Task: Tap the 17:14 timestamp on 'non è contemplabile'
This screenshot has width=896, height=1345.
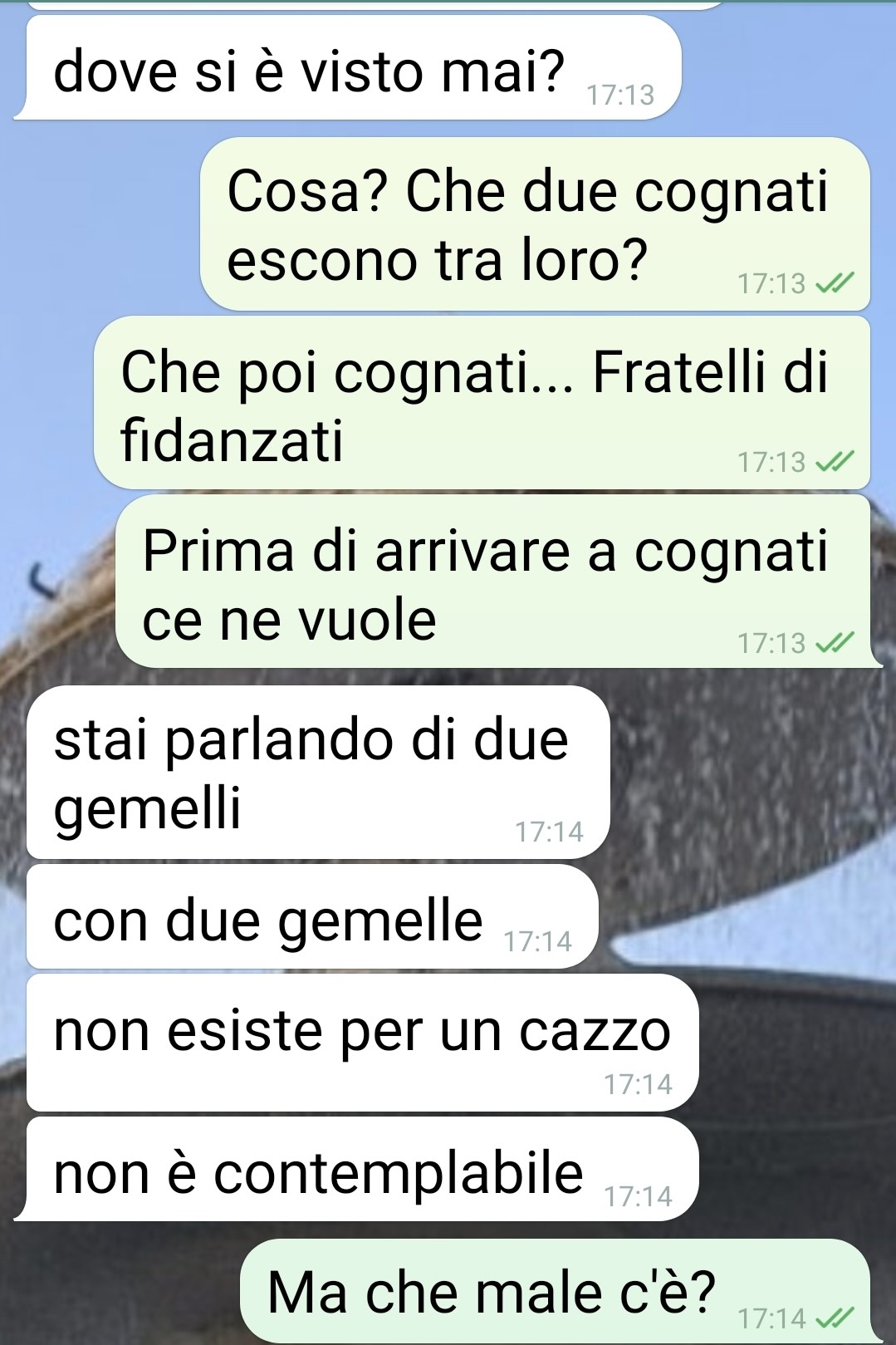Action: click(638, 1196)
